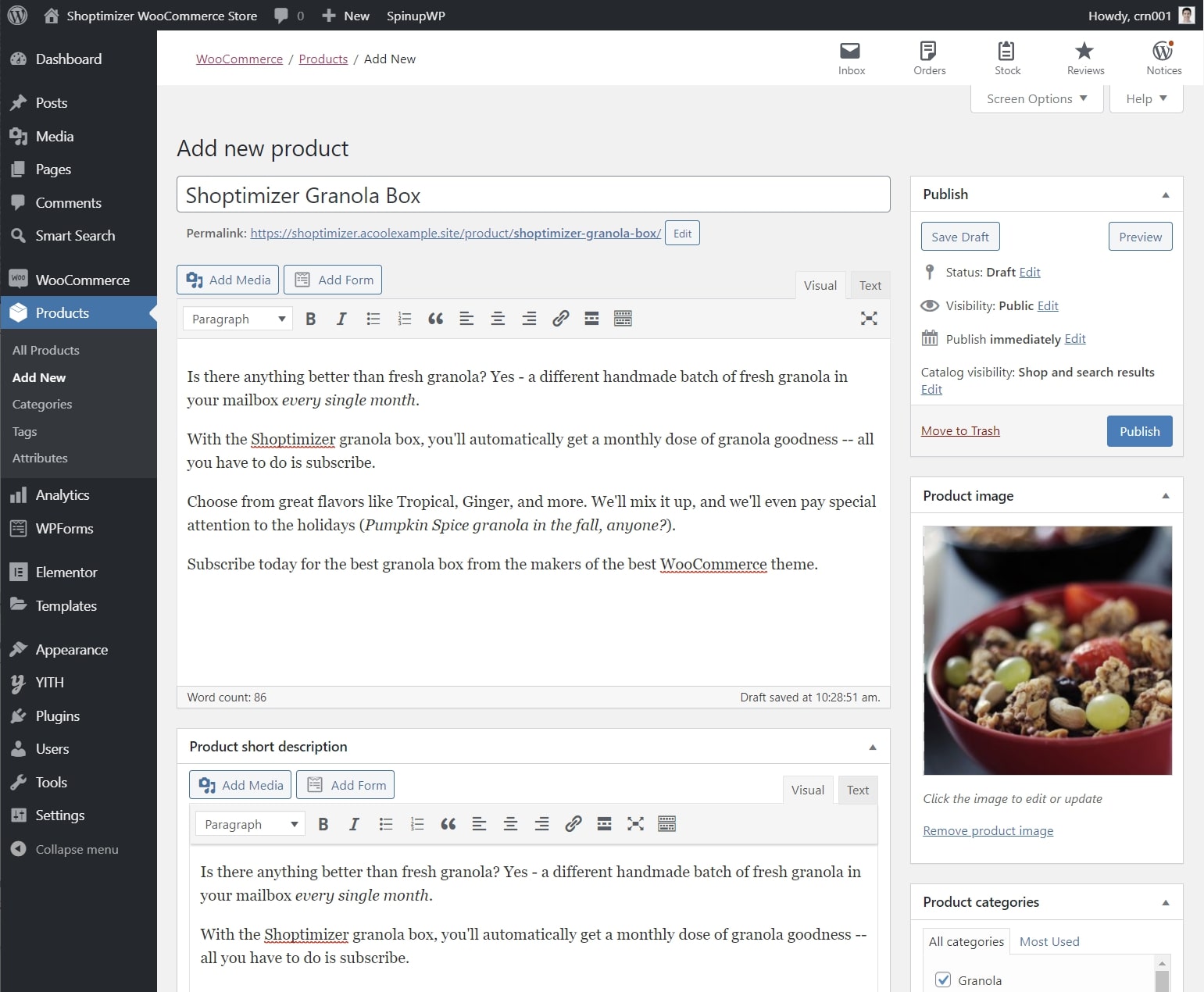
Task: Align right in main description editor
Action: 529,319
